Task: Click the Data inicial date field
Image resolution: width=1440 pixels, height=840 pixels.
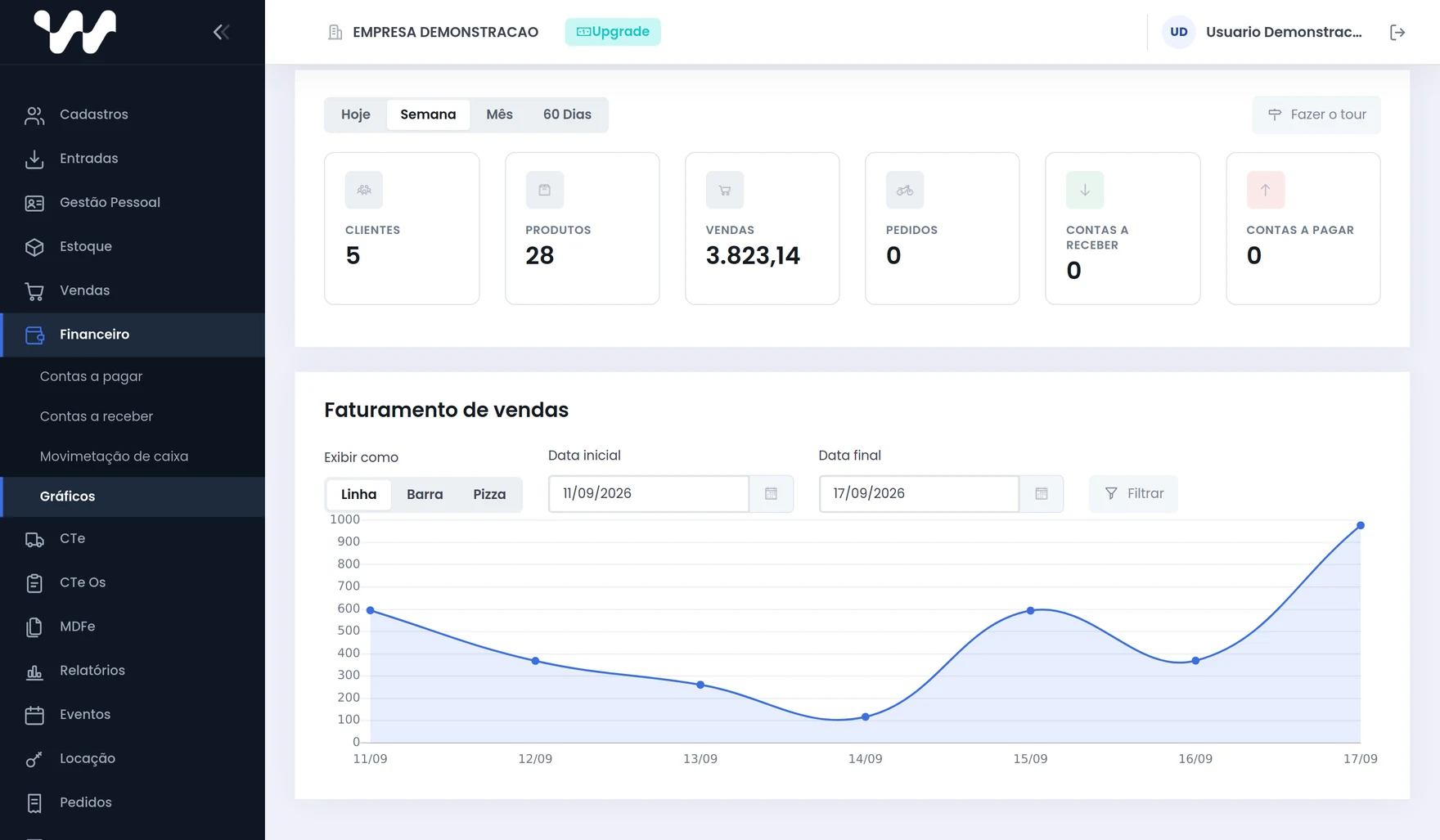Action: (x=649, y=494)
